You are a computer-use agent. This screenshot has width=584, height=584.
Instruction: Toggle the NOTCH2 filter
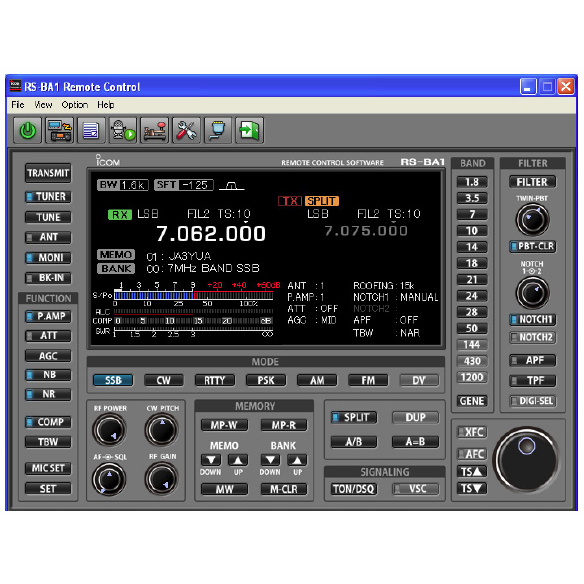533,337
